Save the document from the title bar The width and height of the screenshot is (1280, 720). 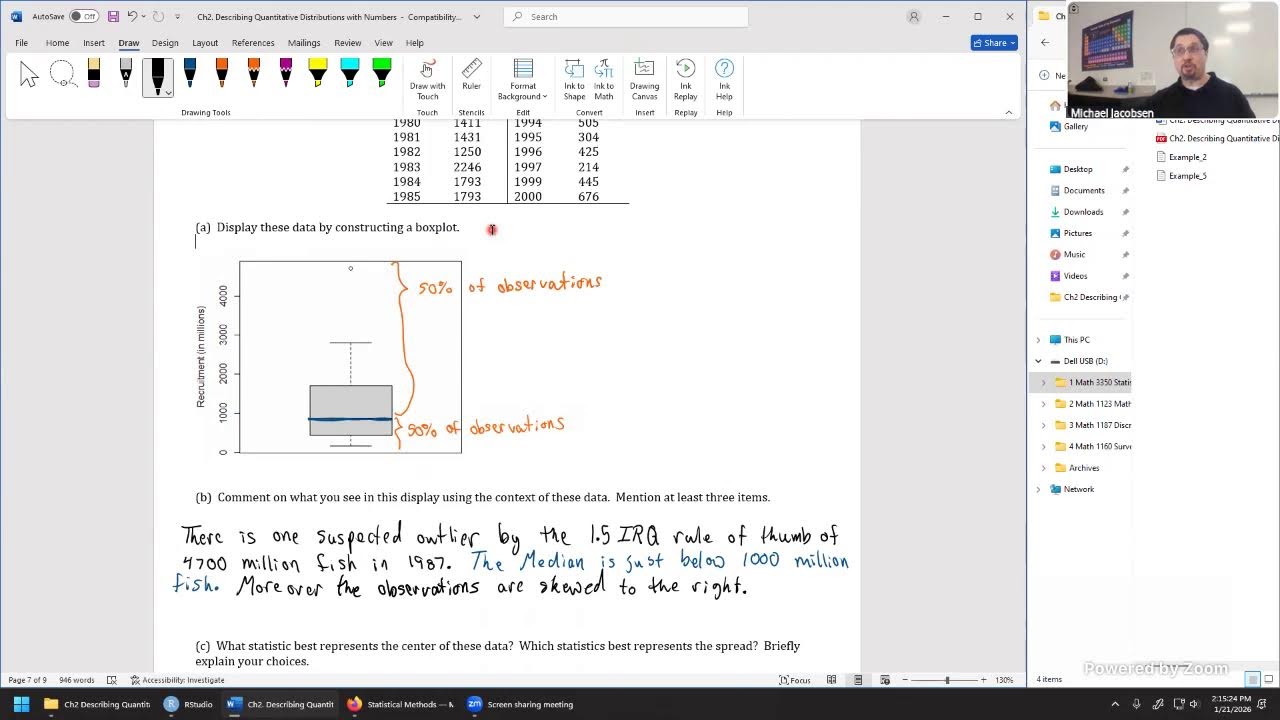point(113,17)
